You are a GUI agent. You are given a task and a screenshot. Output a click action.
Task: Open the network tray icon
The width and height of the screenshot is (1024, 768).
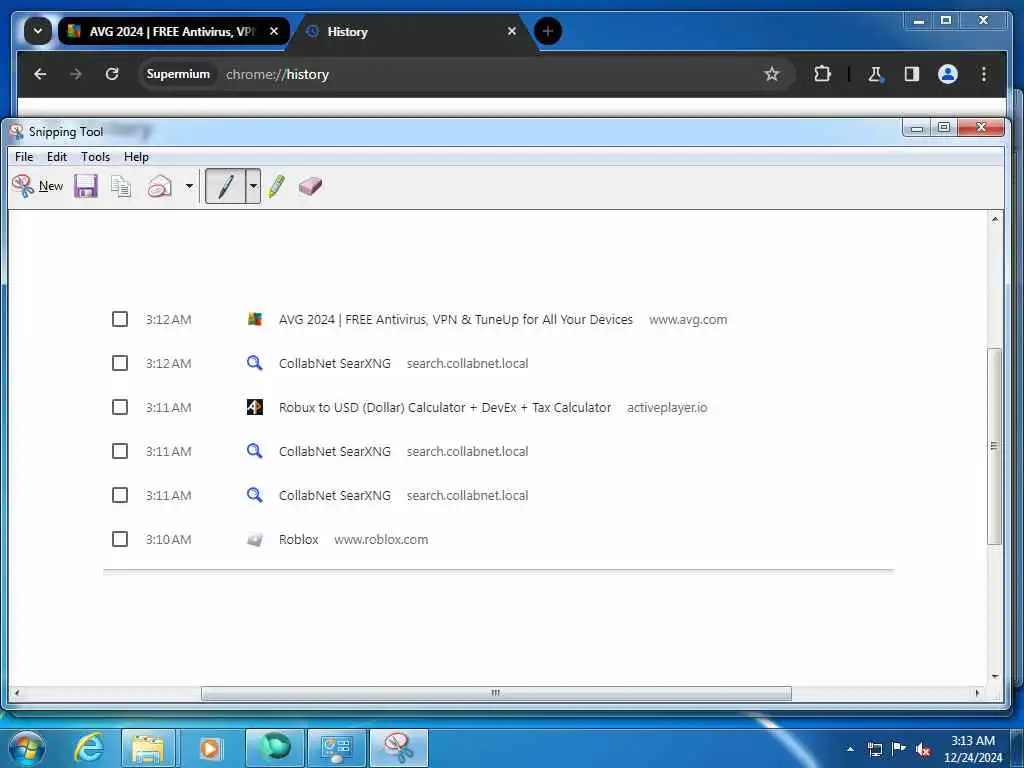click(875, 750)
